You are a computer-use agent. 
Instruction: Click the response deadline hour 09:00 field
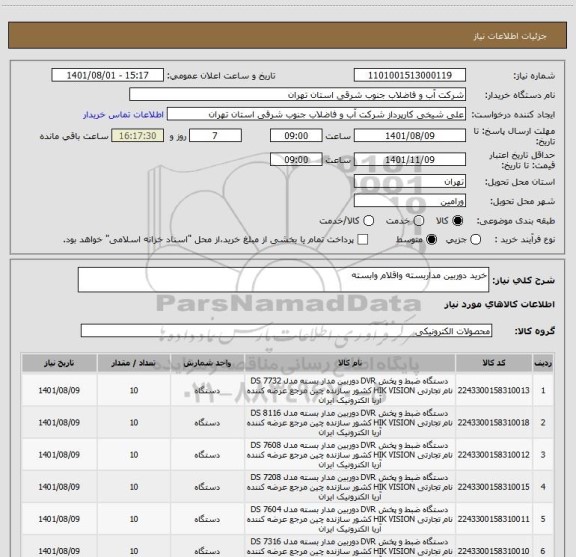pos(296,136)
